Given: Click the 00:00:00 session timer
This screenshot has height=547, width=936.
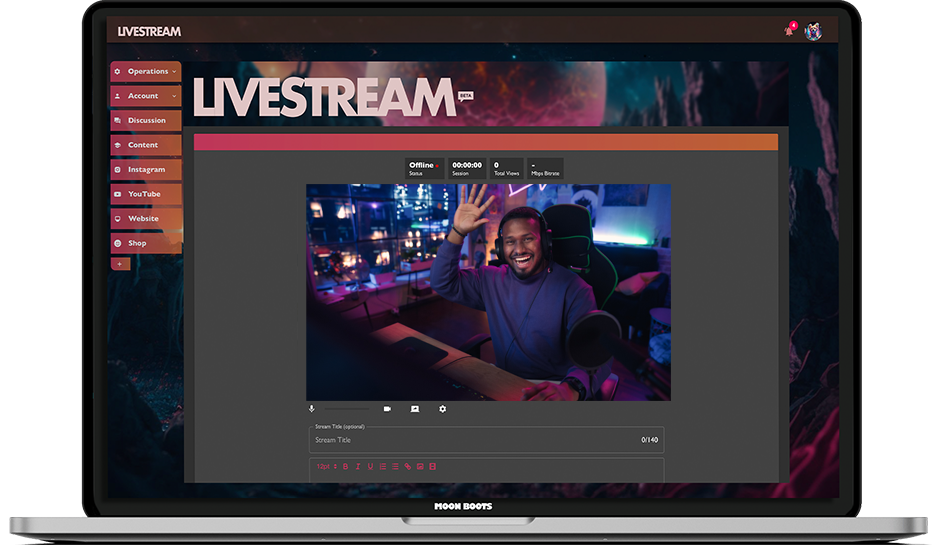Looking at the screenshot, I should click(x=467, y=168).
